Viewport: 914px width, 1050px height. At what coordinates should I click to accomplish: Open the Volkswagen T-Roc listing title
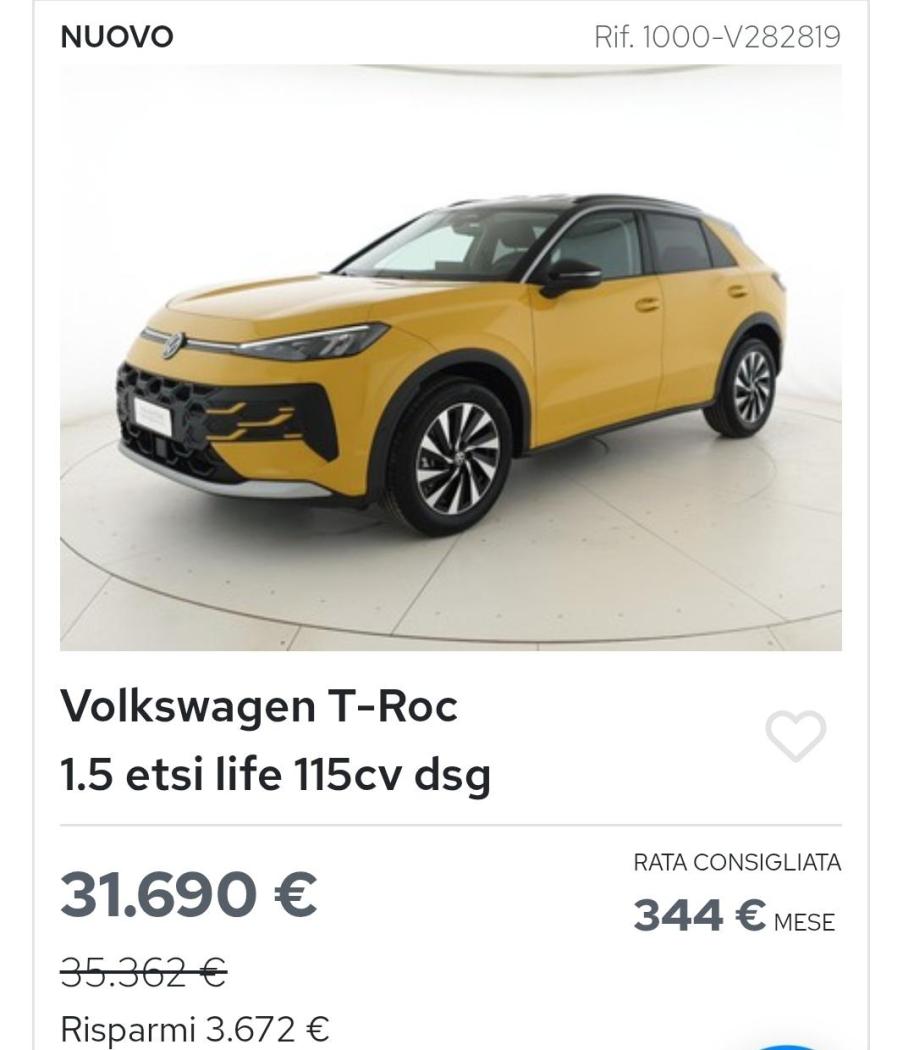[x=259, y=706]
